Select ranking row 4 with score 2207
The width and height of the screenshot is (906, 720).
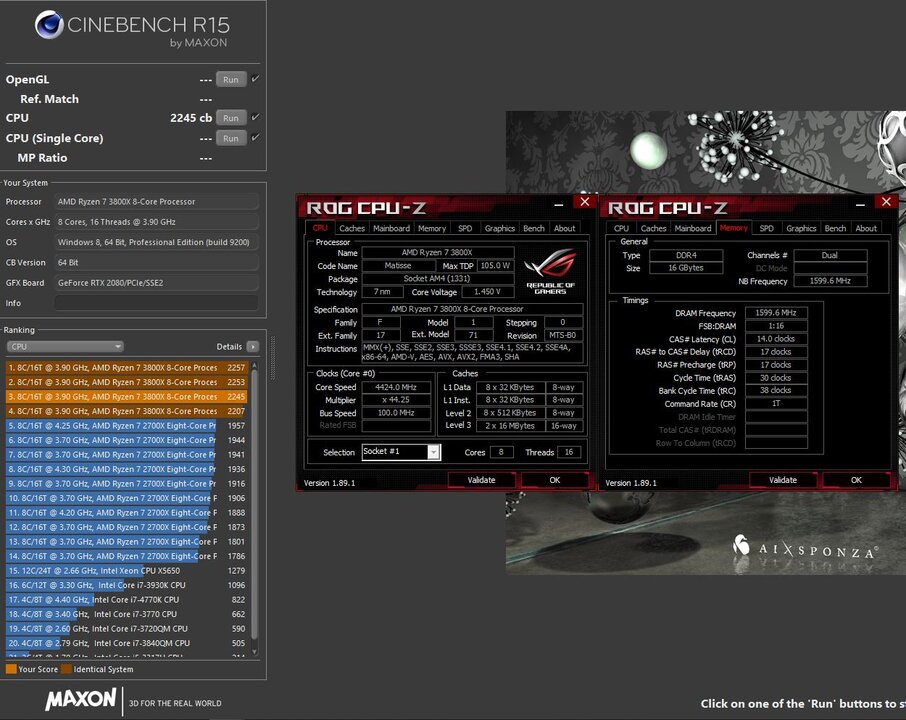click(127, 411)
